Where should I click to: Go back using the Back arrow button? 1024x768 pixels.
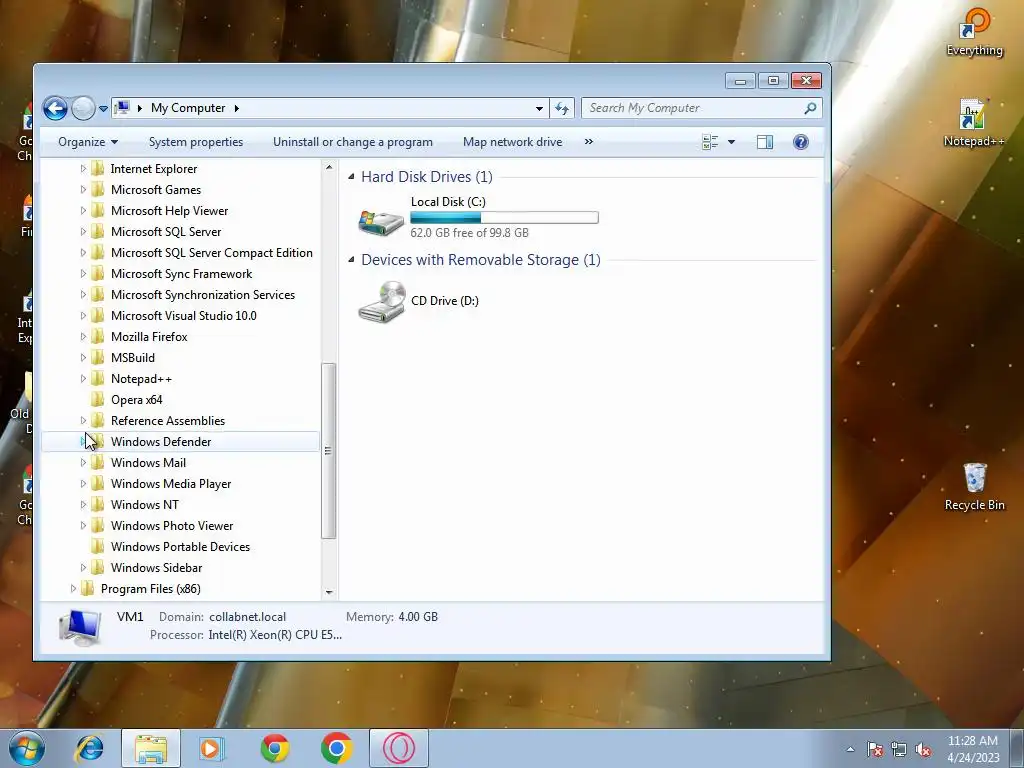pyautogui.click(x=56, y=108)
